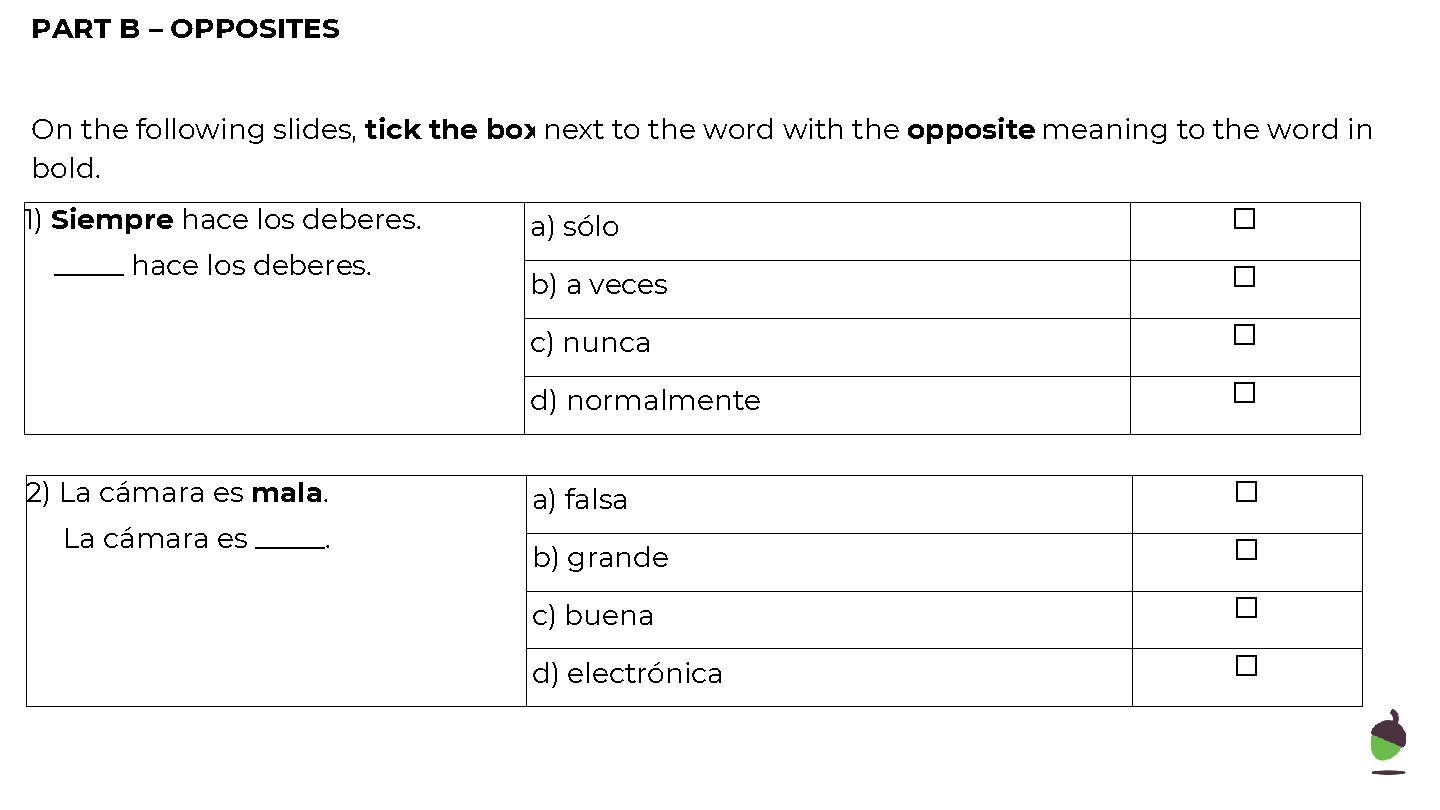The width and height of the screenshot is (1440, 810).
Task: Tick the box beside 'falsa'
Action: point(1246,492)
